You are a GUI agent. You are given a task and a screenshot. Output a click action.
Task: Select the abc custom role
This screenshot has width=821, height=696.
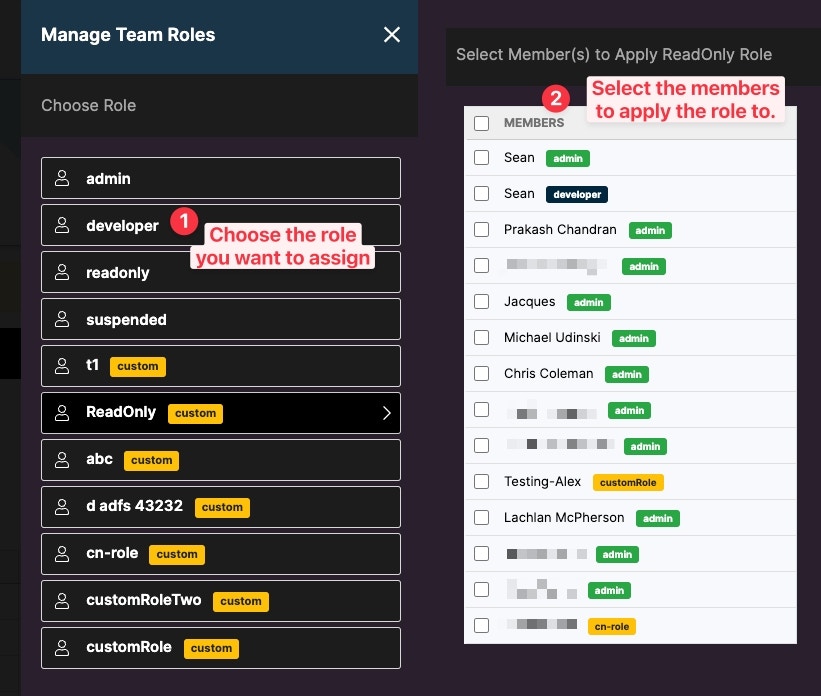tap(221, 460)
